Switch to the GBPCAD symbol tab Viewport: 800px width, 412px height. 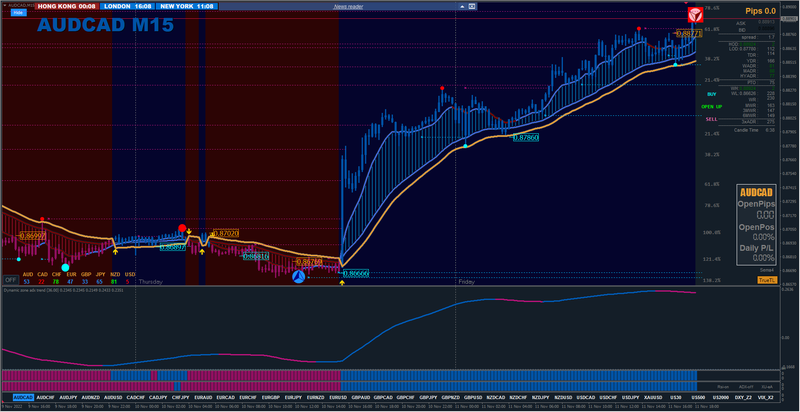383,397
